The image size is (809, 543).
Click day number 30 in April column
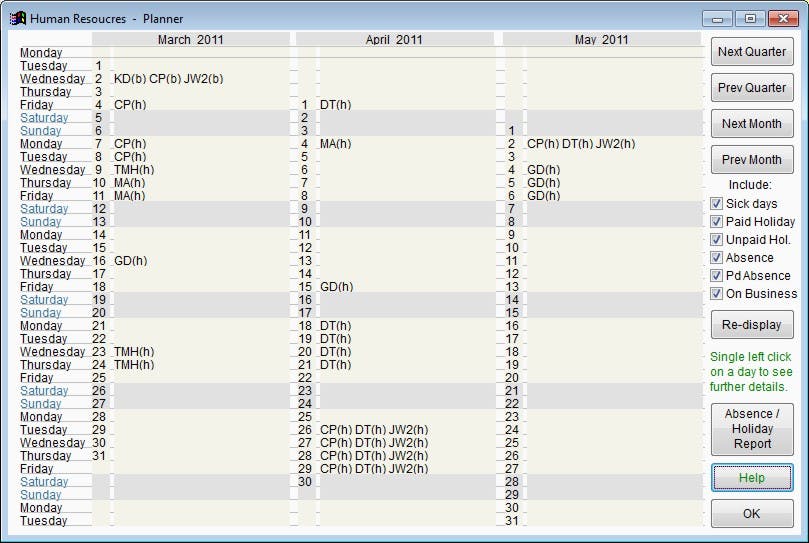tap(305, 482)
